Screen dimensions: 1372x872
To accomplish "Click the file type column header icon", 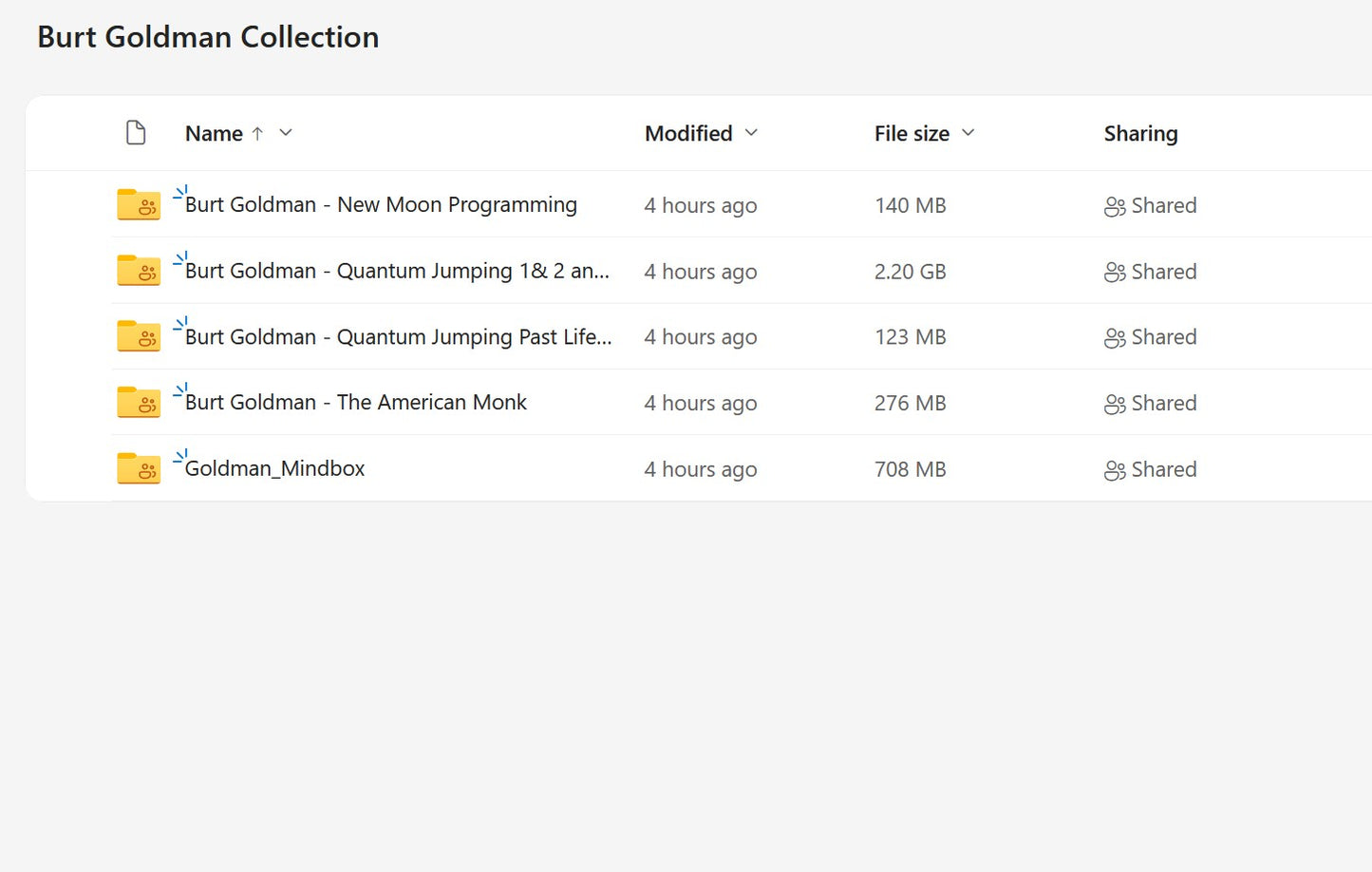I will click(136, 133).
